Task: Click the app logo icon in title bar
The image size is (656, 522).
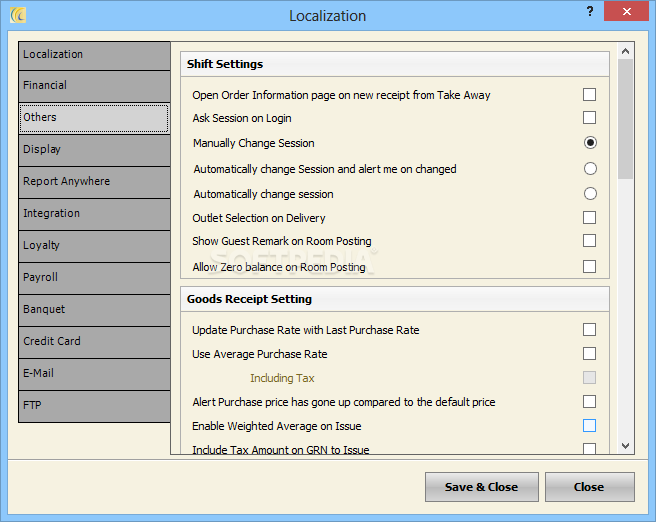Action: coord(18,15)
